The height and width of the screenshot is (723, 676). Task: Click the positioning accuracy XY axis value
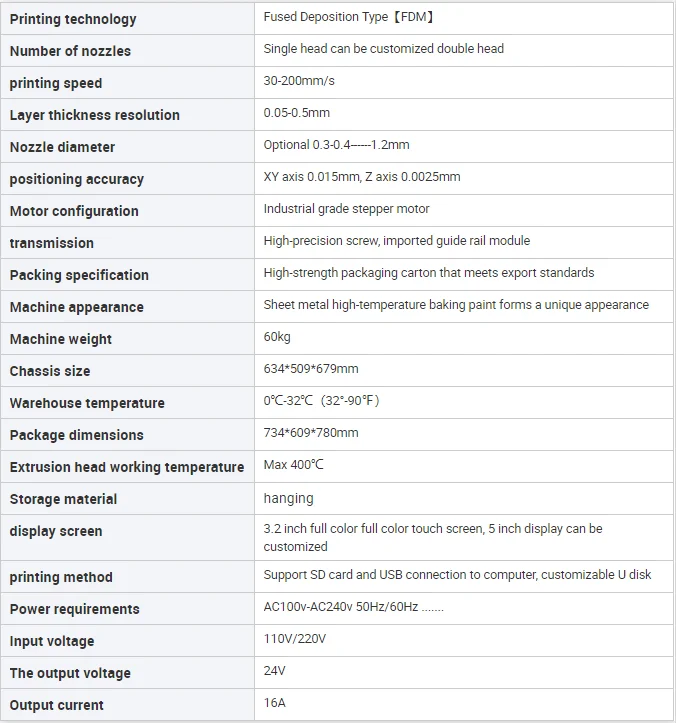click(x=362, y=177)
